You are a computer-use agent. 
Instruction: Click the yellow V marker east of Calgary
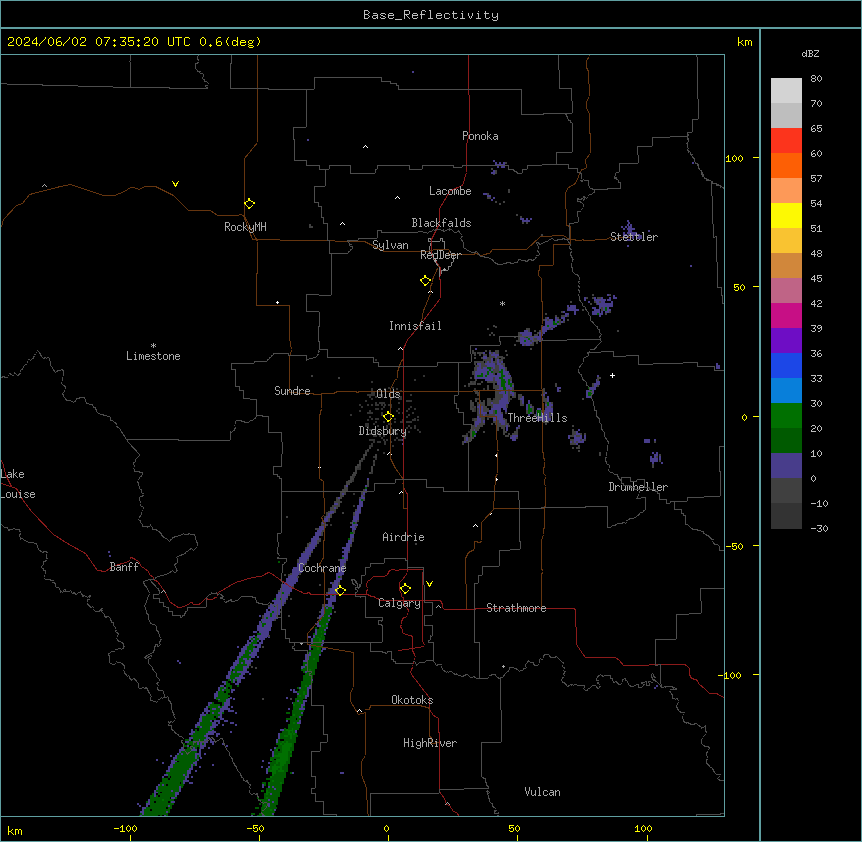click(x=429, y=584)
